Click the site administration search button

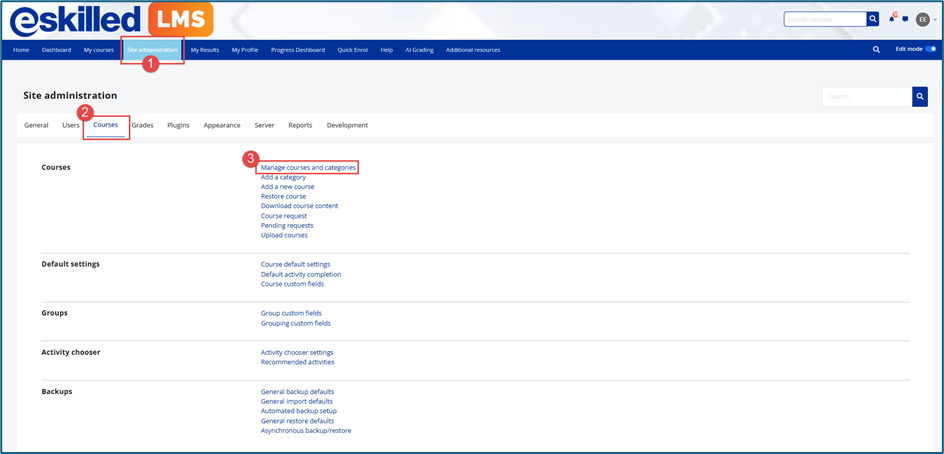click(x=919, y=97)
